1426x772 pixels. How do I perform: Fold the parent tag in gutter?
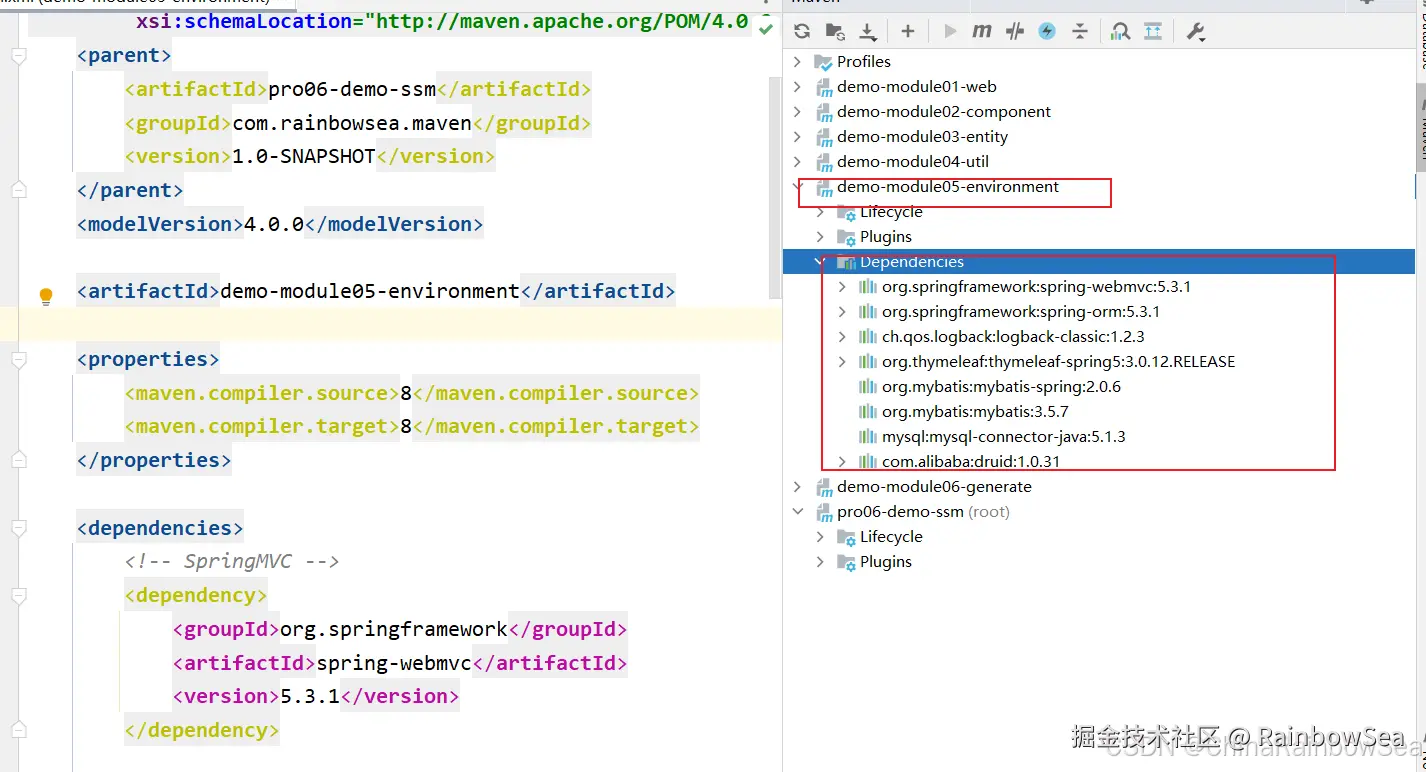pos(19,56)
